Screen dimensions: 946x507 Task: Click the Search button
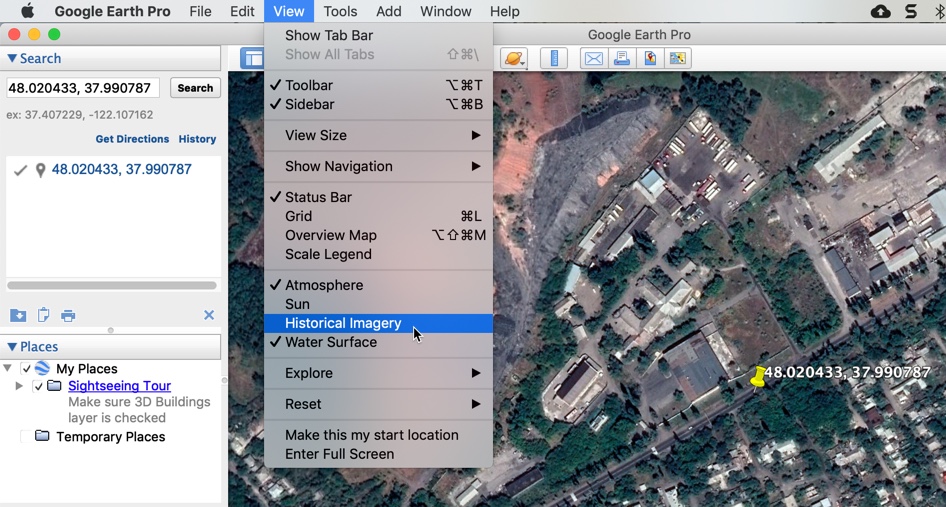[x=195, y=88]
